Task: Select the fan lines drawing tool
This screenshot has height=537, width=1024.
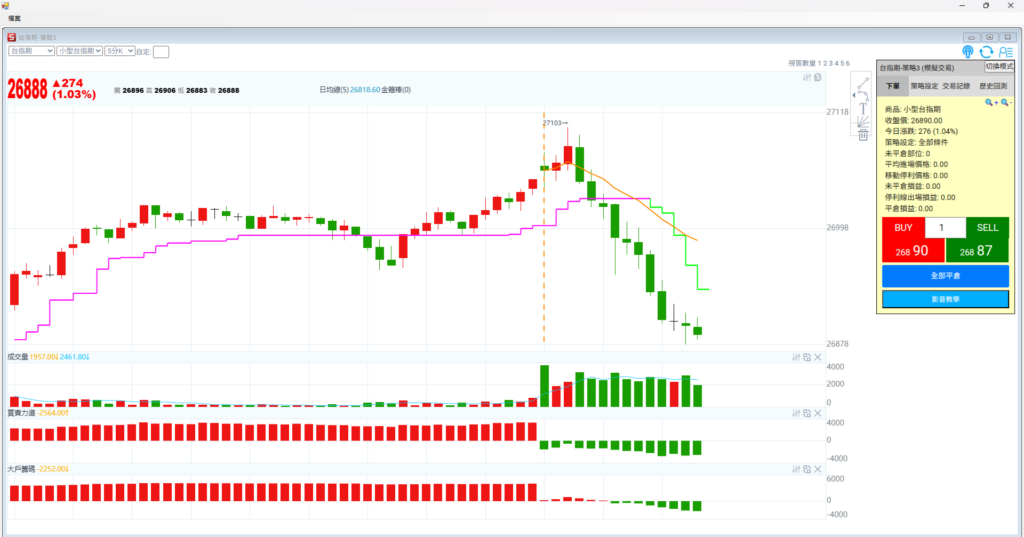Action: [861, 120]
